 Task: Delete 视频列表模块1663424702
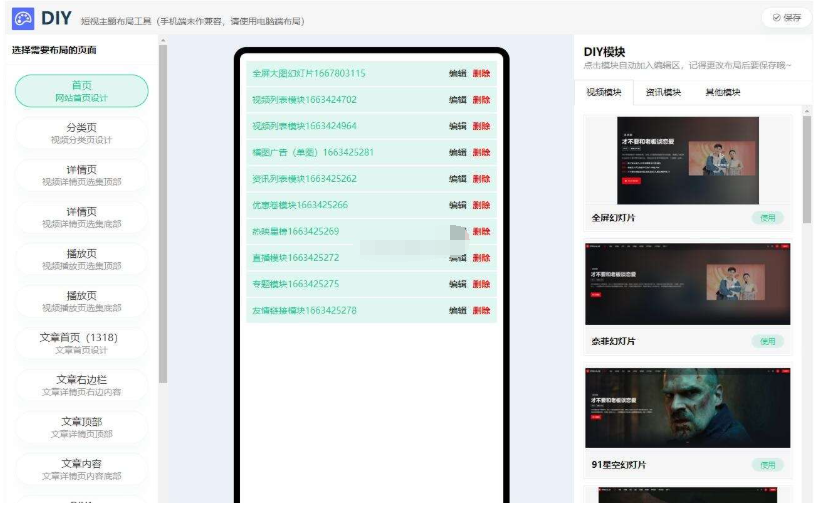(481, 100)
